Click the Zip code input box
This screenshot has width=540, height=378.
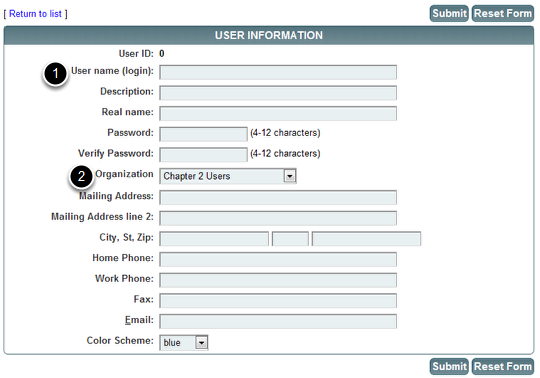(x=366, y=239)
